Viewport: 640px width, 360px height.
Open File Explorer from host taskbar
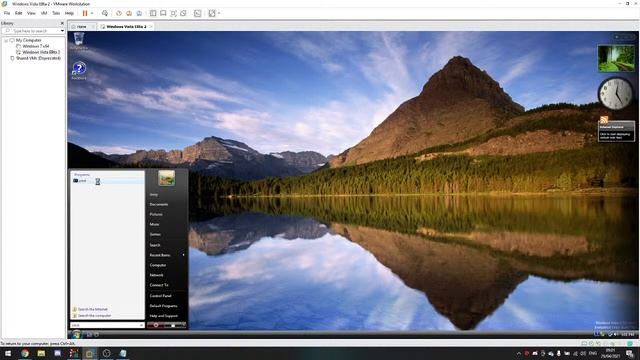[x=41, y=353]
